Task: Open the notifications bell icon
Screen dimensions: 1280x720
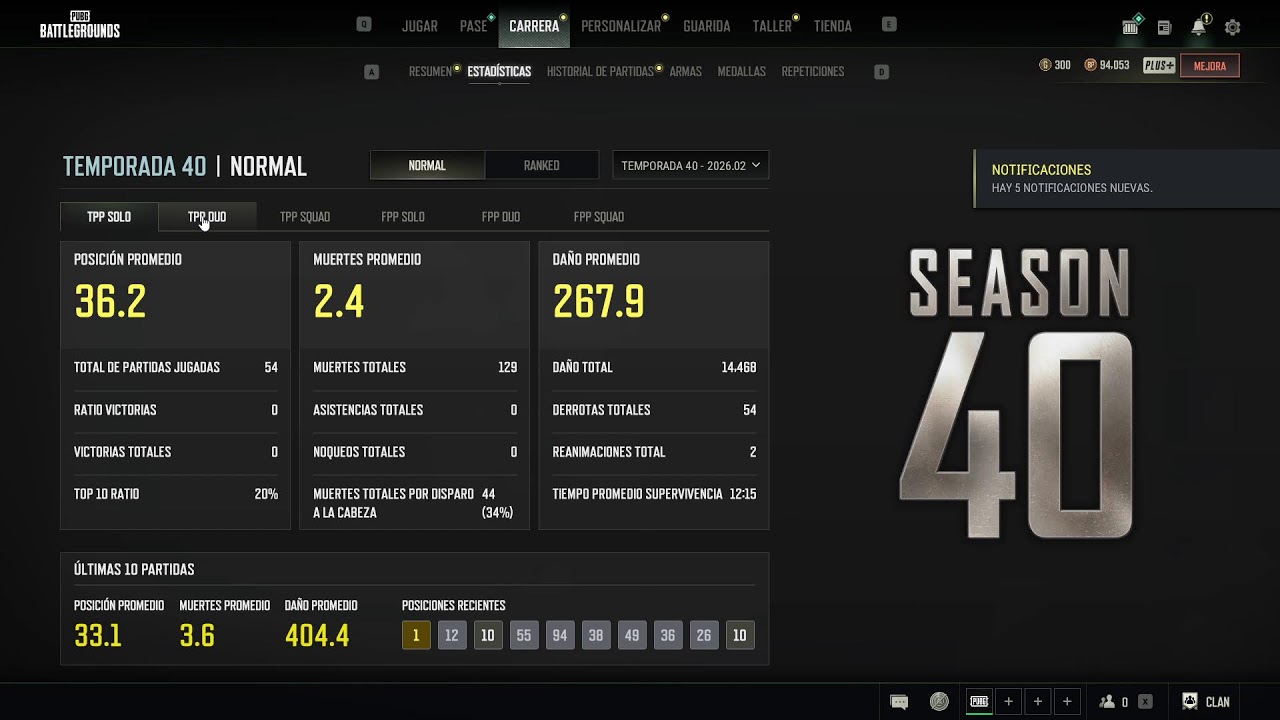Action: pyautogui.click(x=1198, y=27)
